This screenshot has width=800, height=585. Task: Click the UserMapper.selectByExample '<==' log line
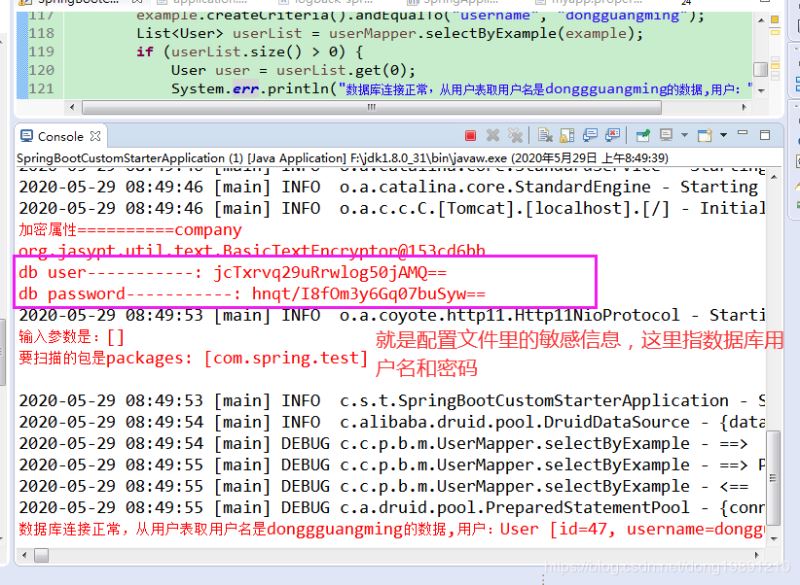point(384,487)
